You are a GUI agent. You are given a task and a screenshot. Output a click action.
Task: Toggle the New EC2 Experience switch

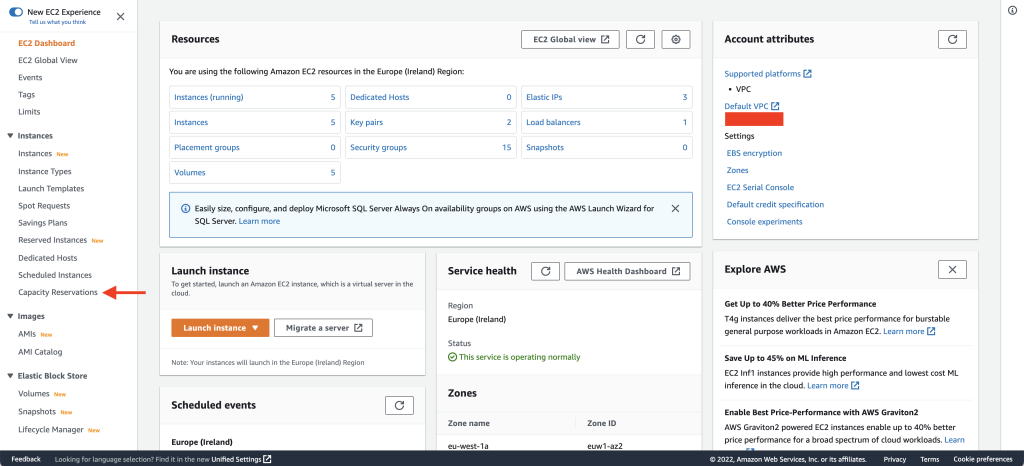[x=16, y=12]
